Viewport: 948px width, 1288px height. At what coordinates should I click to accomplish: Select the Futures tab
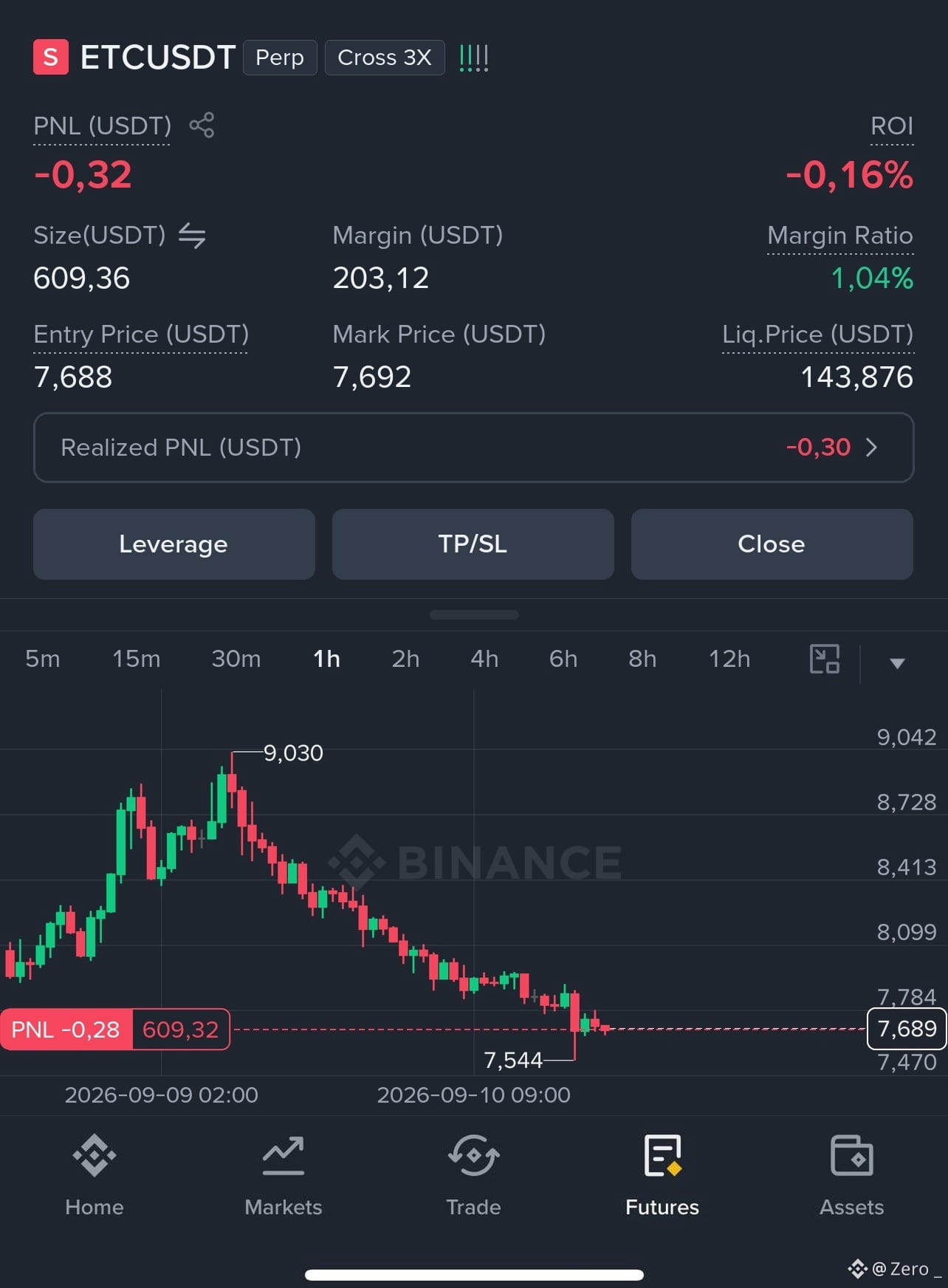[x=662, y=1176]
